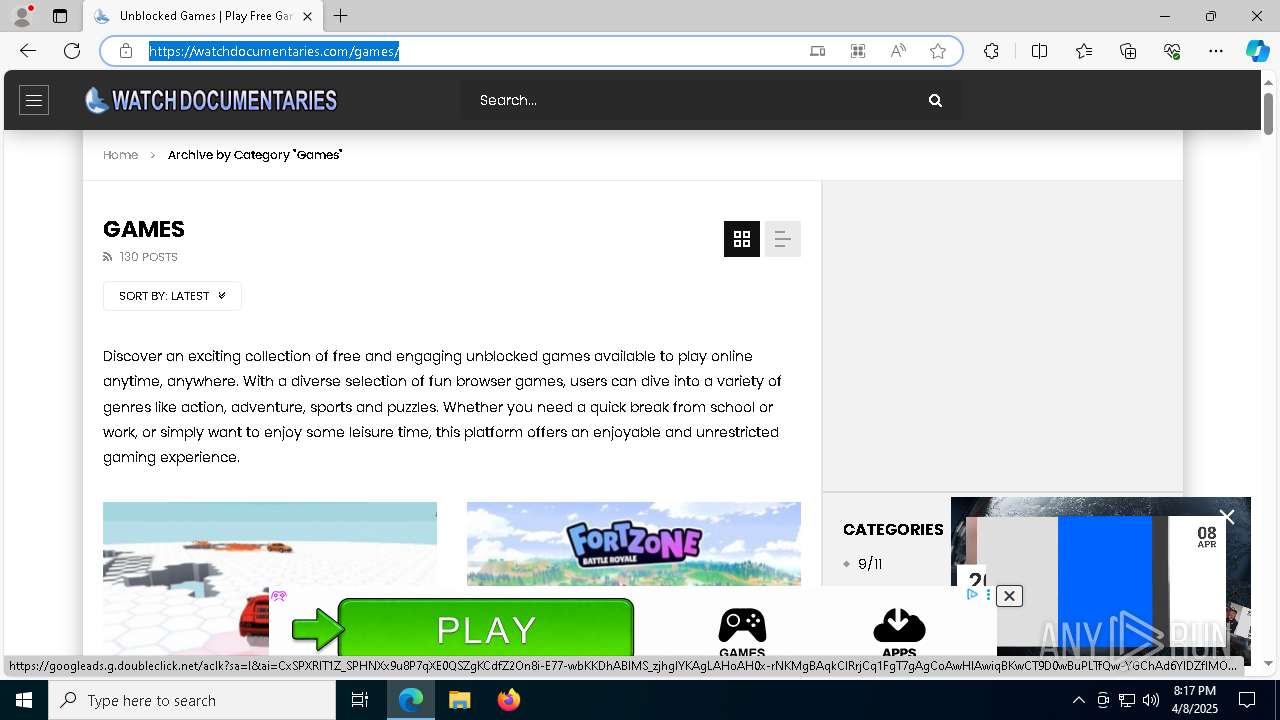Viewport: 1280px width, 720px height.
Task: Open split screen view
Action: point(1039,51)
